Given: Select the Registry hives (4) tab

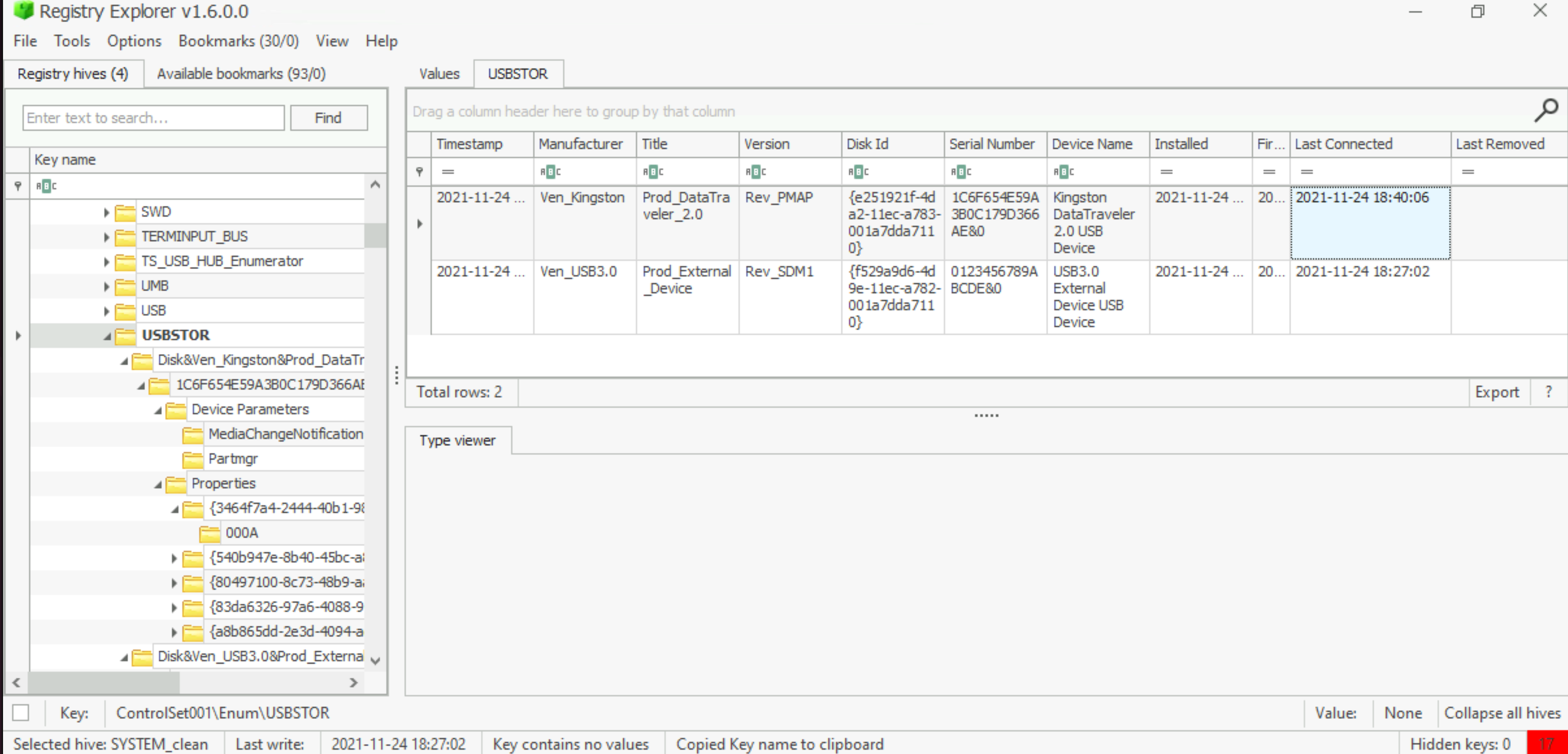Looking at the screenshot, I should click(x=73, y=74).
